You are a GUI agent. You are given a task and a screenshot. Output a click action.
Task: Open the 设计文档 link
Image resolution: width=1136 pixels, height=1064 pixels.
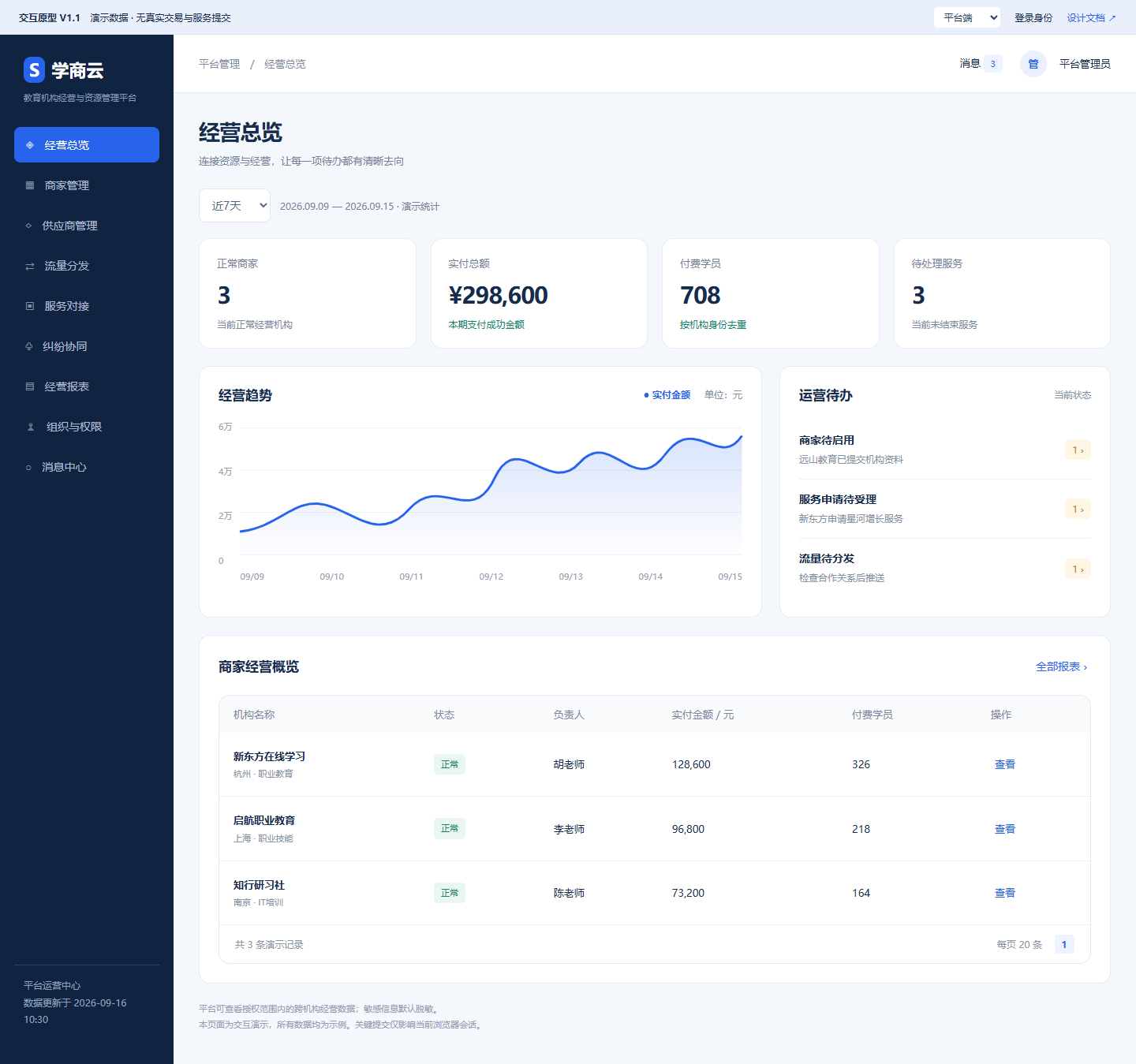[1092, 17]
